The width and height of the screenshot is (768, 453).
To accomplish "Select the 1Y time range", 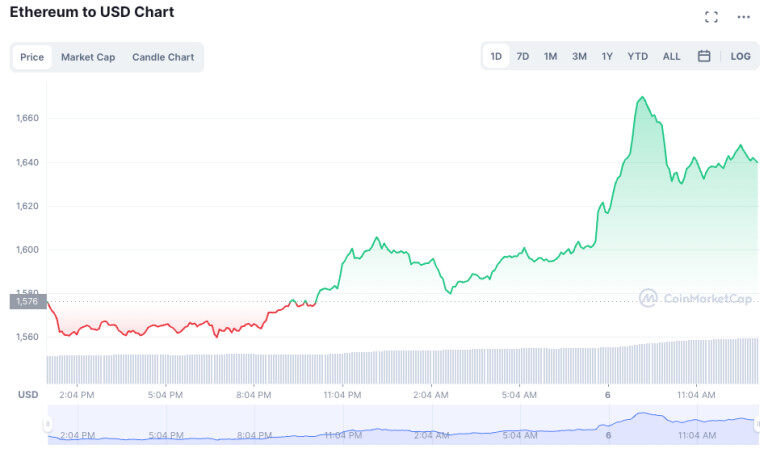I will point(607,56).
